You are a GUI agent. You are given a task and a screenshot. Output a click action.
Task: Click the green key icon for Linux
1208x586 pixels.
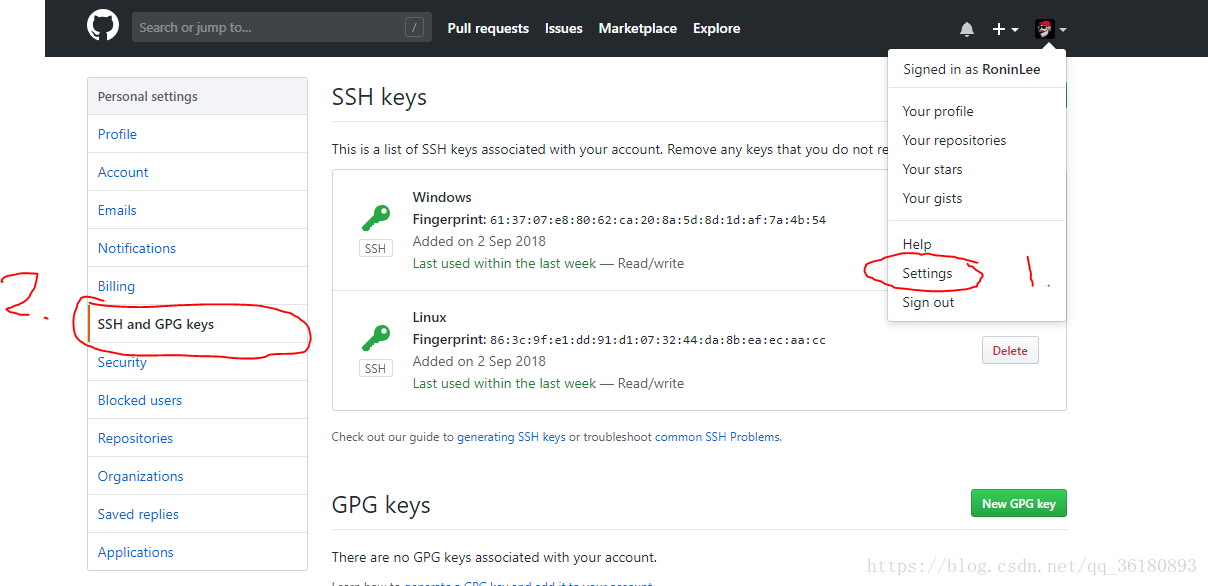(376, 338)
